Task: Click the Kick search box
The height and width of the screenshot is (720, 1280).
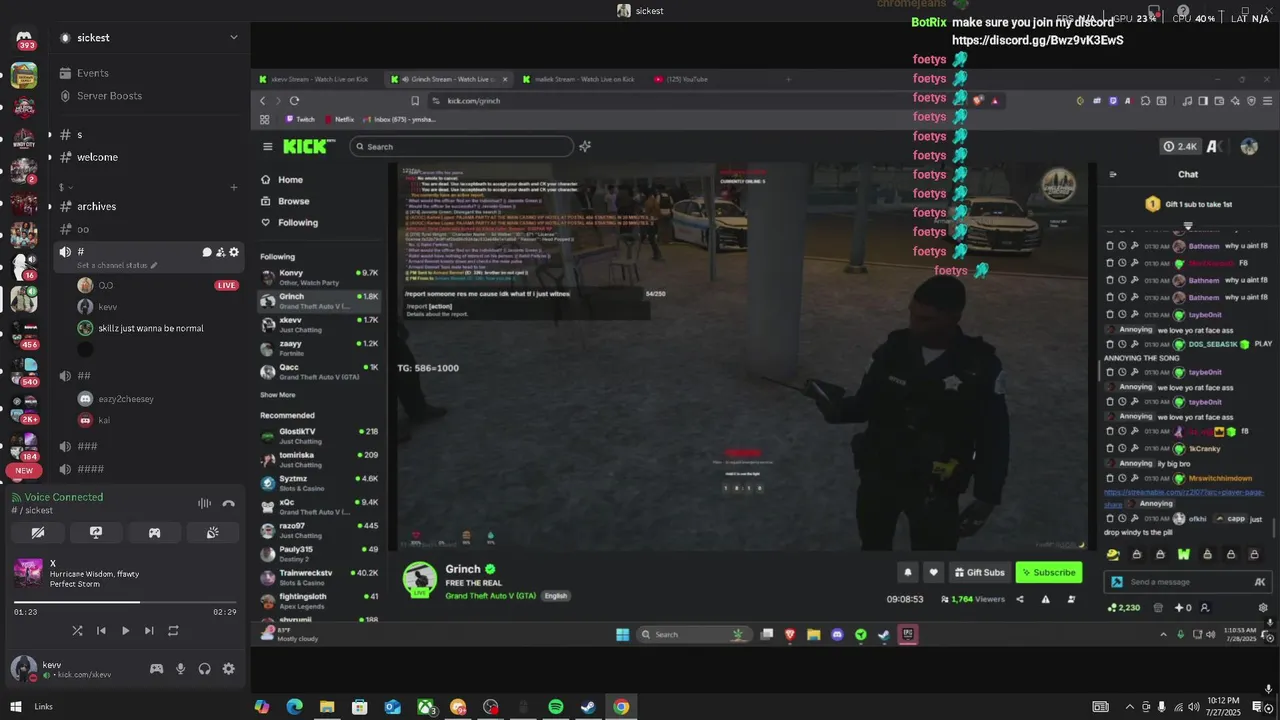Action: [x=462, y=146]
